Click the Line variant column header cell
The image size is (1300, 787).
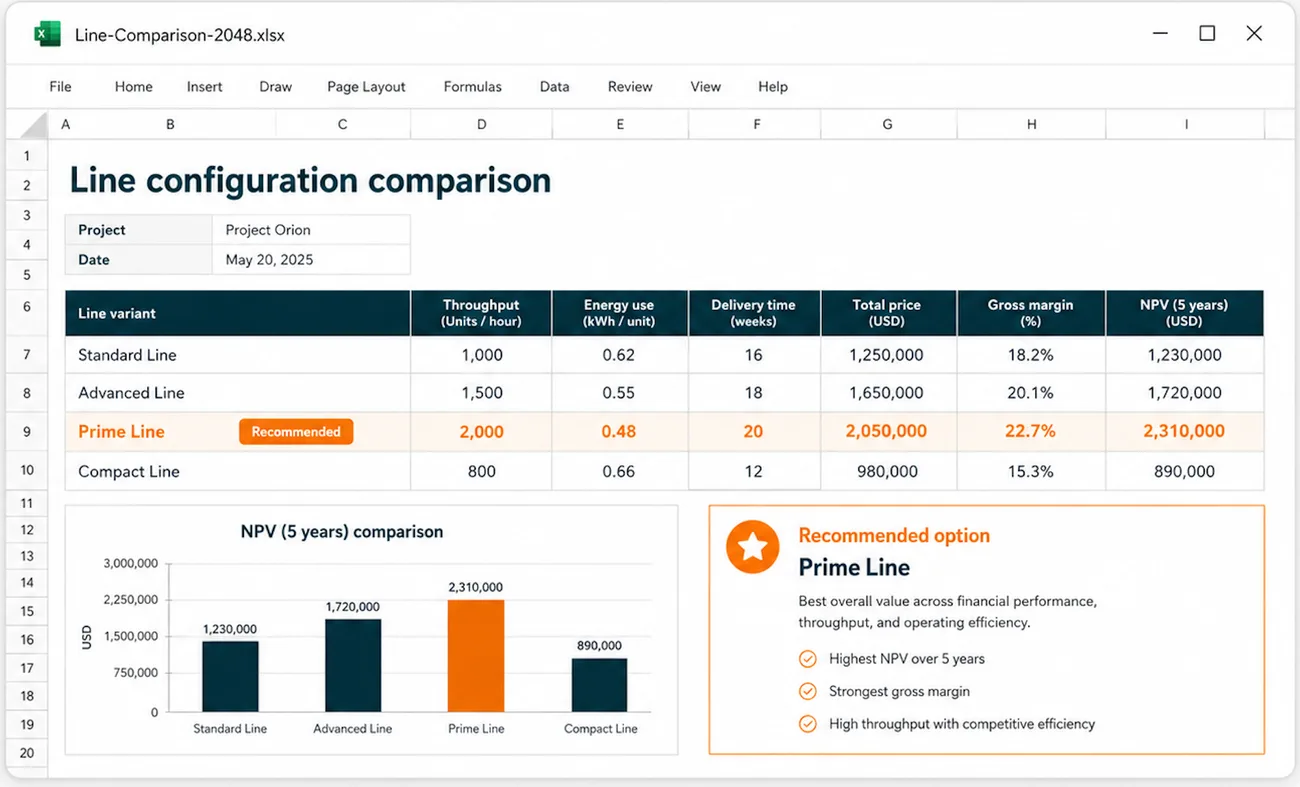pos(238,313)
